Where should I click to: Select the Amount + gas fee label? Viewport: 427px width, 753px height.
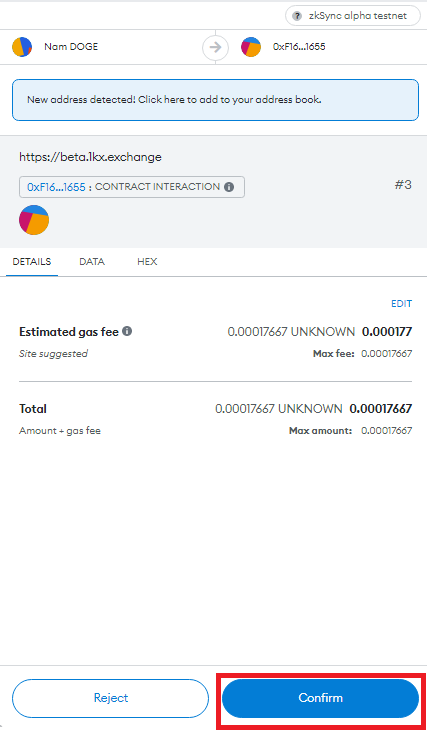[60, 431]
